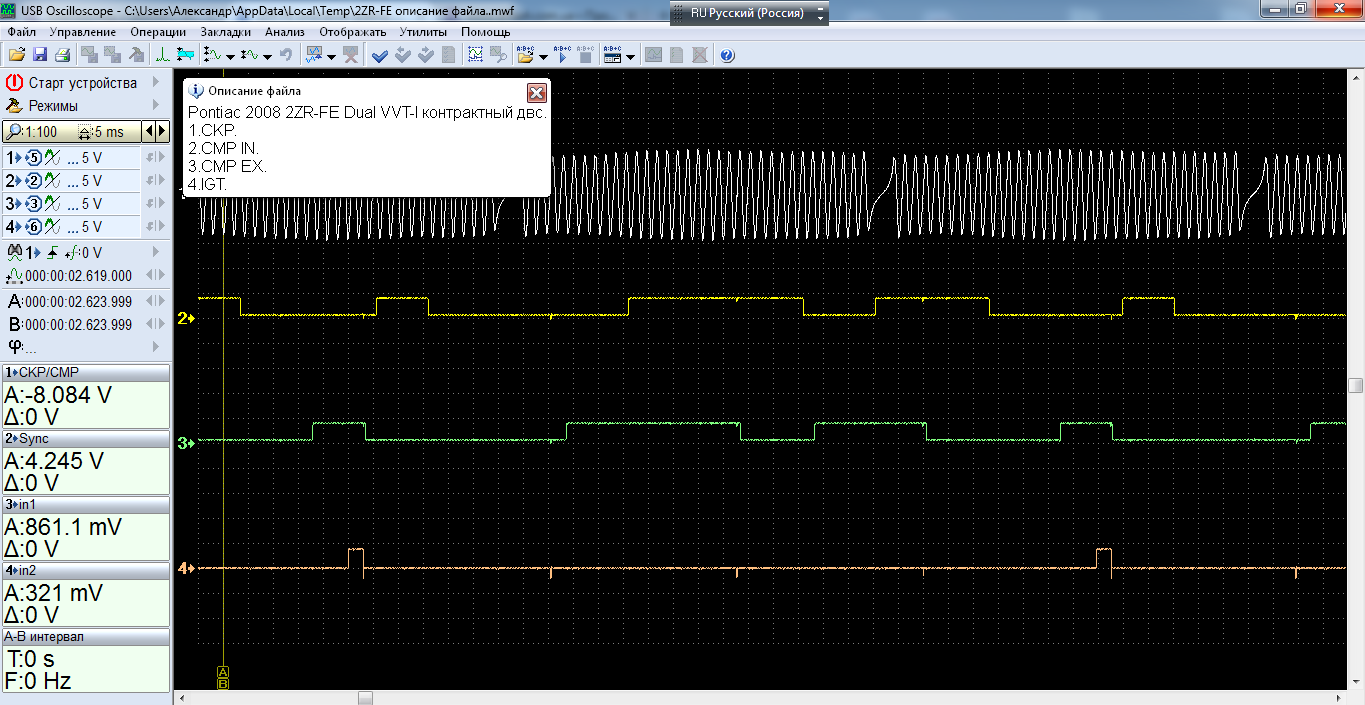Click the printer icon in the toolbar
Image resolution: width=1365 pixels, height=705 pixels.
click(x=62, y=55)
